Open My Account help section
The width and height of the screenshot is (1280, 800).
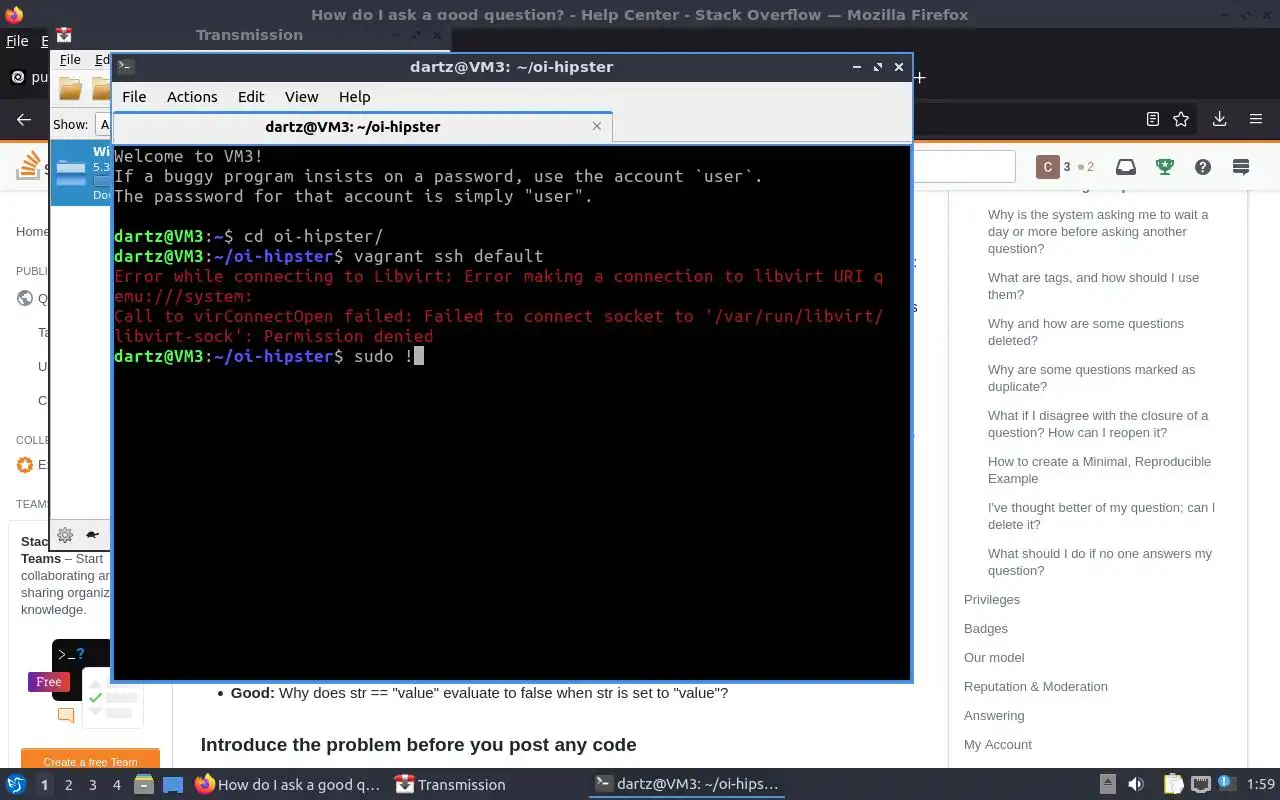pos(998,745)
